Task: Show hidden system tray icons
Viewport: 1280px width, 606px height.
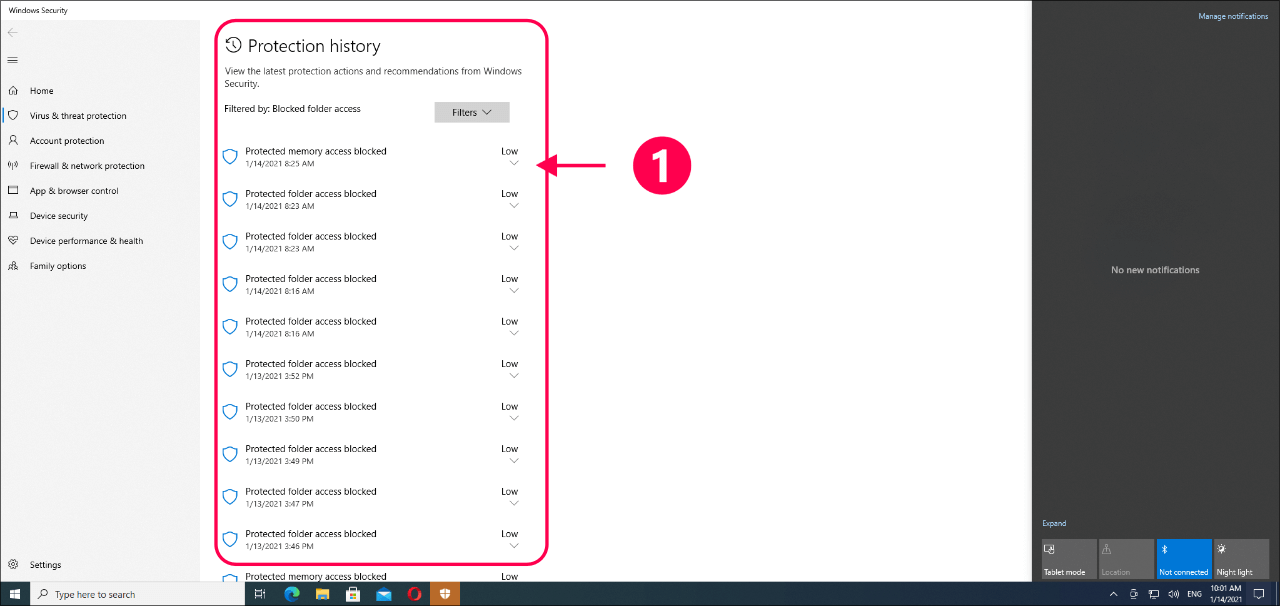Action: coord(1114,594)
